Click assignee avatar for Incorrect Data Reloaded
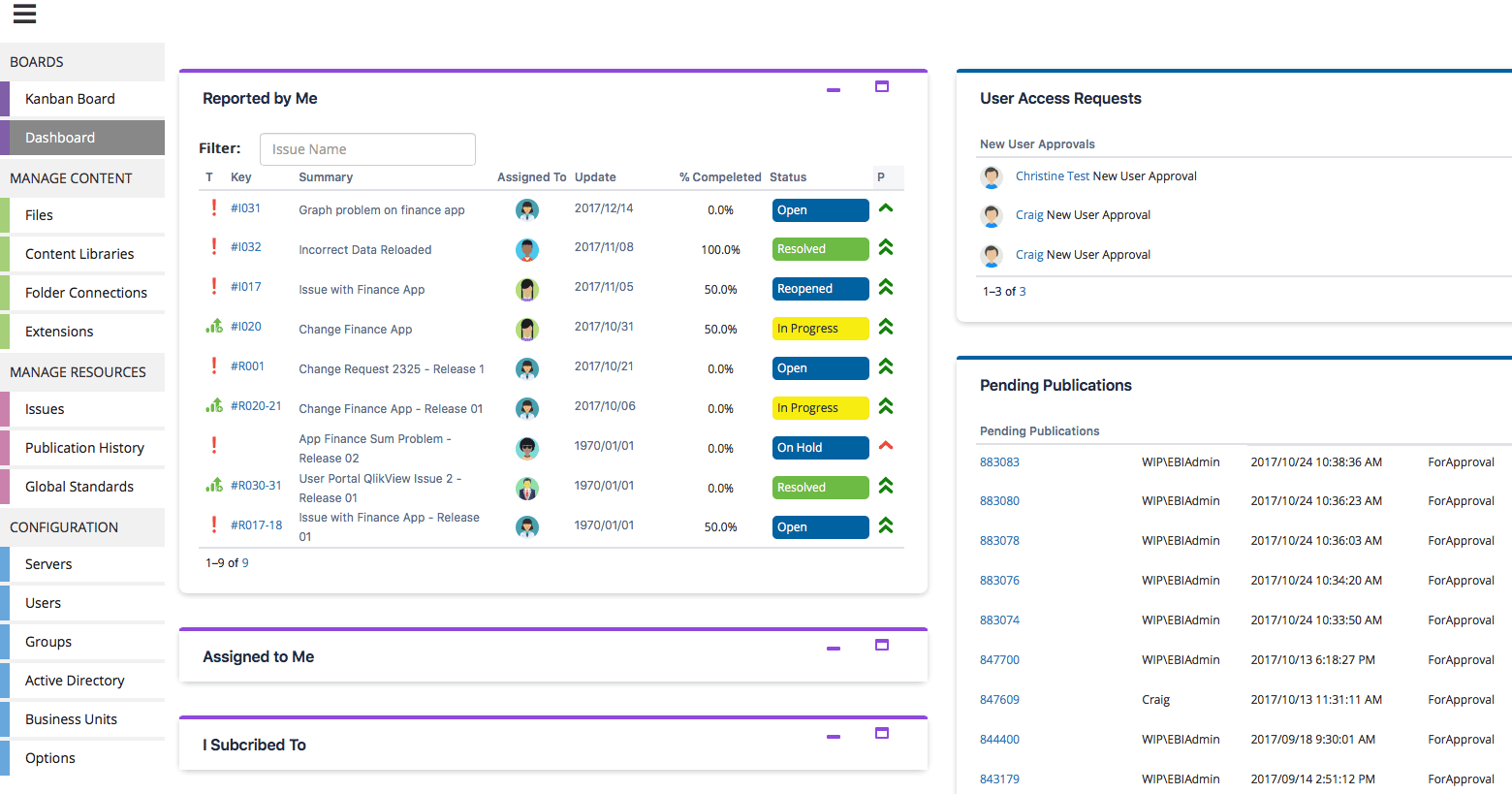This screenshot has width=1512, height=794. [527, 250]
